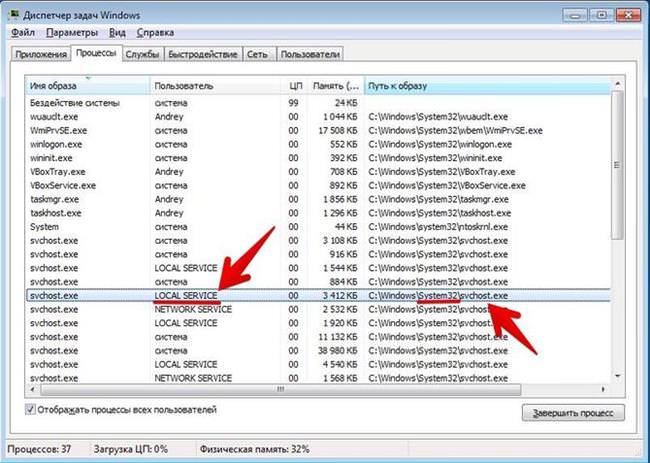Close the Task Manager window
The height and width of the screenshot is (463, 650).
coord(629,15)
